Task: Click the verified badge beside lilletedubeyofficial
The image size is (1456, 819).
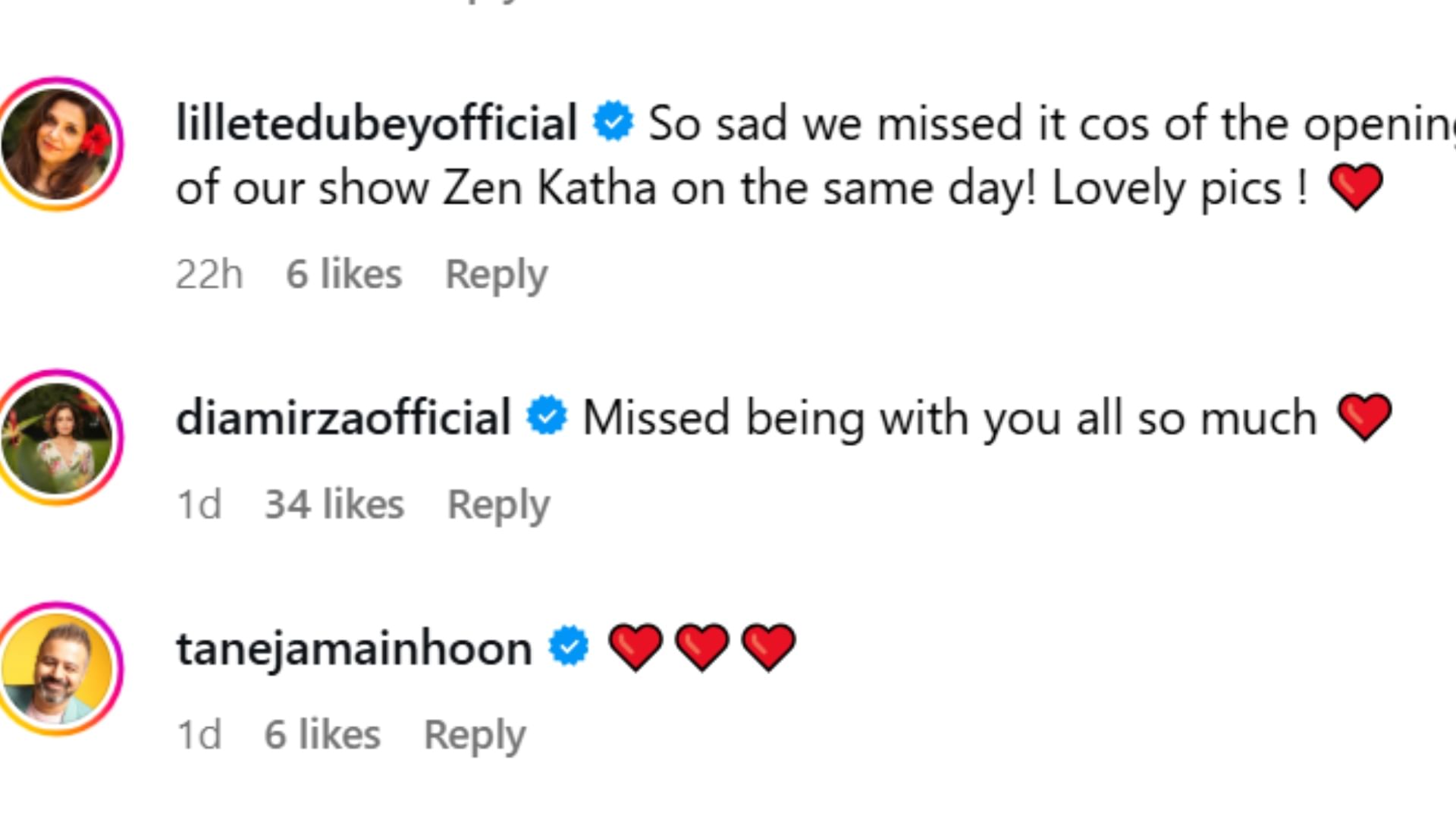Action: point(613,122)
